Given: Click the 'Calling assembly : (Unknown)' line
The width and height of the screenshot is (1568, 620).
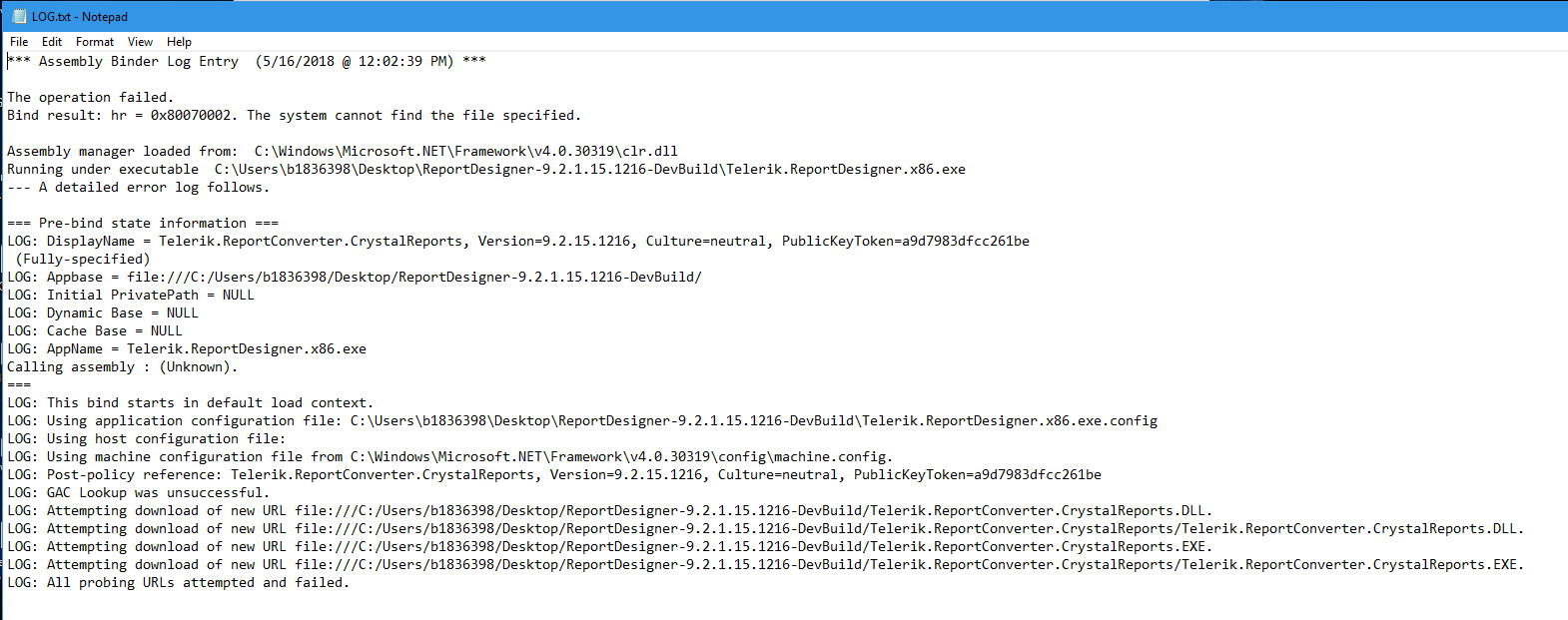Looking at the screenshot, I should click(122, 367).
